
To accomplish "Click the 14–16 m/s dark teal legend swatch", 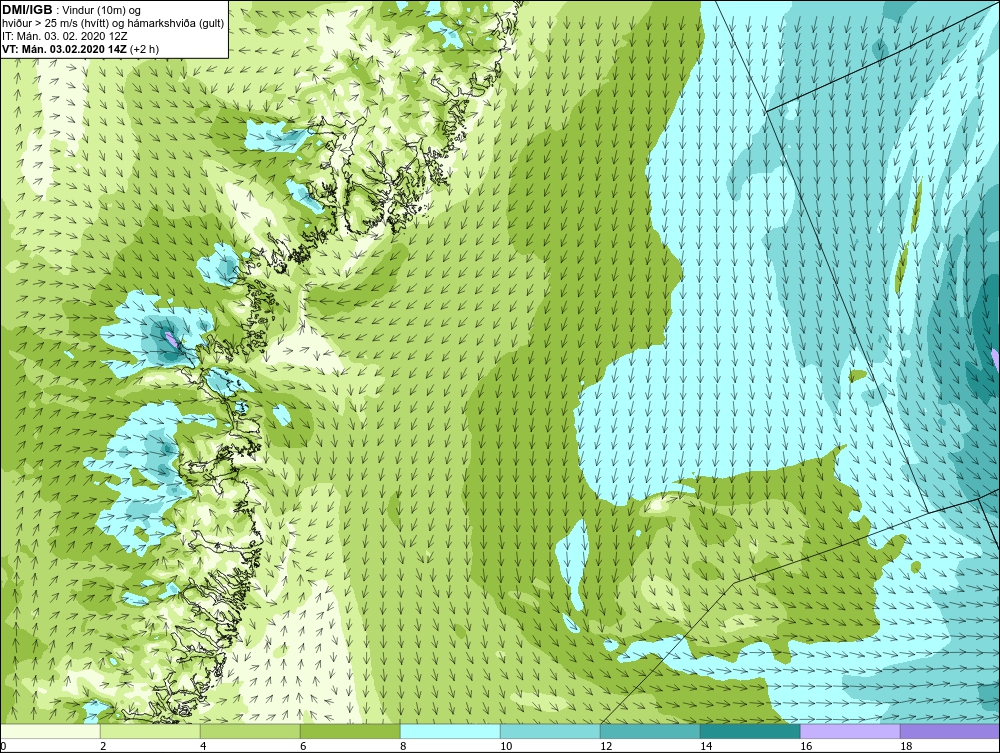I will 750,731.
